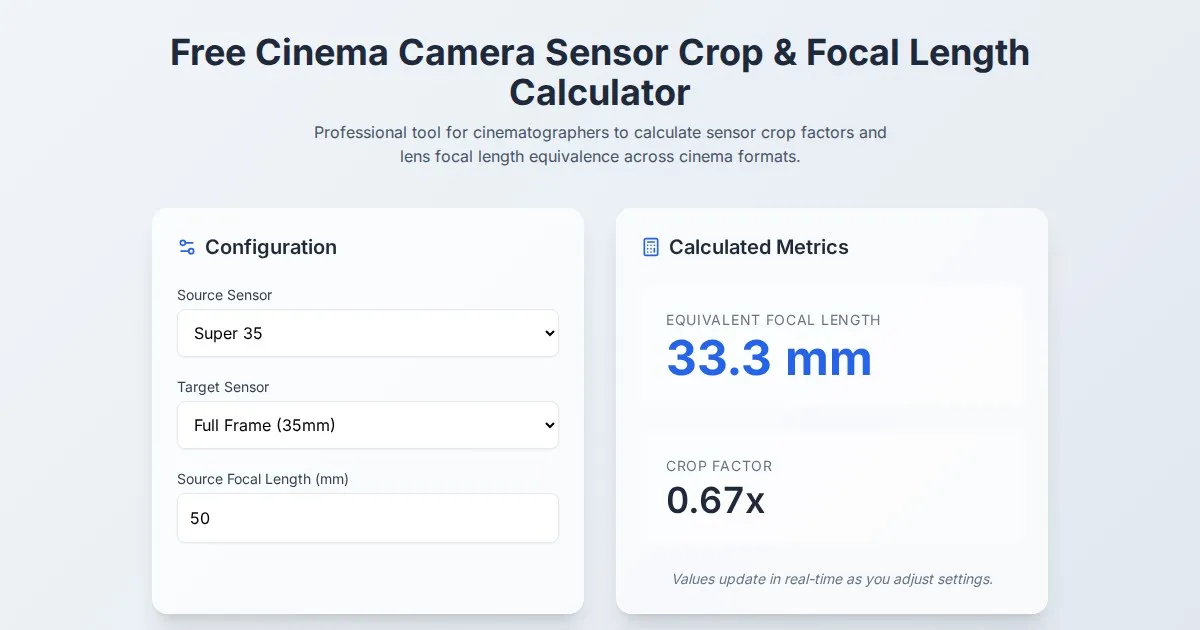
Task: Click the Target Sensor label
Action: pyautogui.click(x=223, y=387)
